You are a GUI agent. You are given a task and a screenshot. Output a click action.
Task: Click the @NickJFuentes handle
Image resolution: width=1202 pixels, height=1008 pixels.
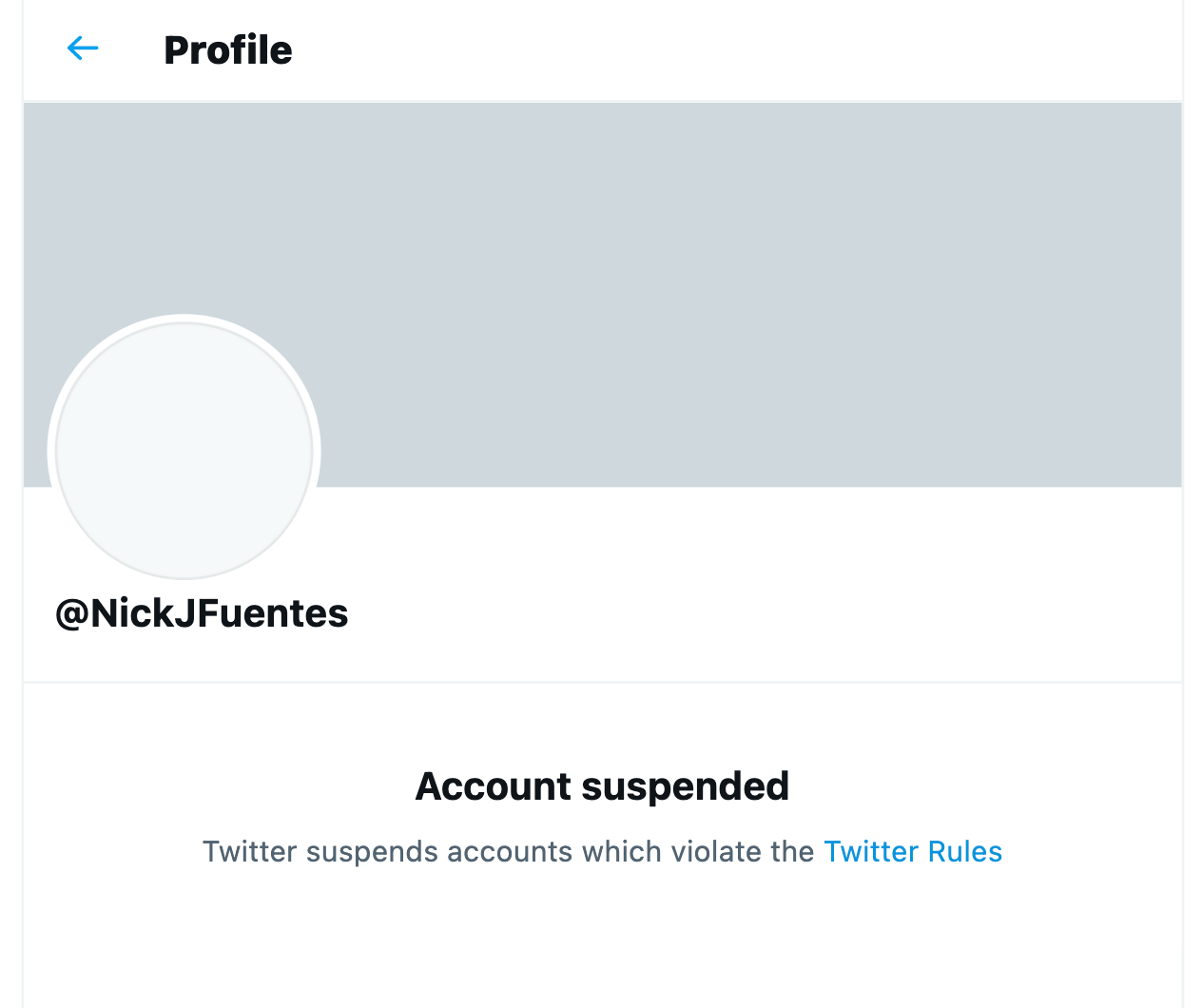tap(202, 613)
